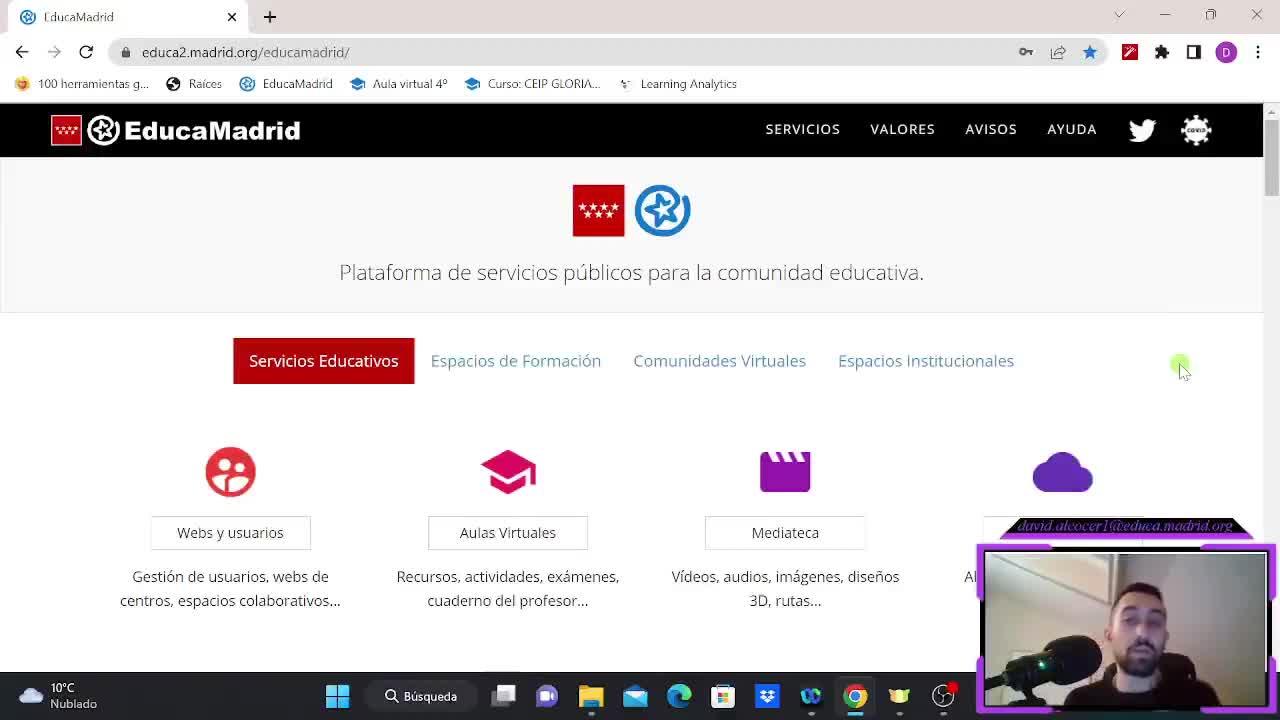This screenshot has height=720, width=1280.
Task: Switch to the Comunidades Virtuales tab
Action: coord(719,361)
